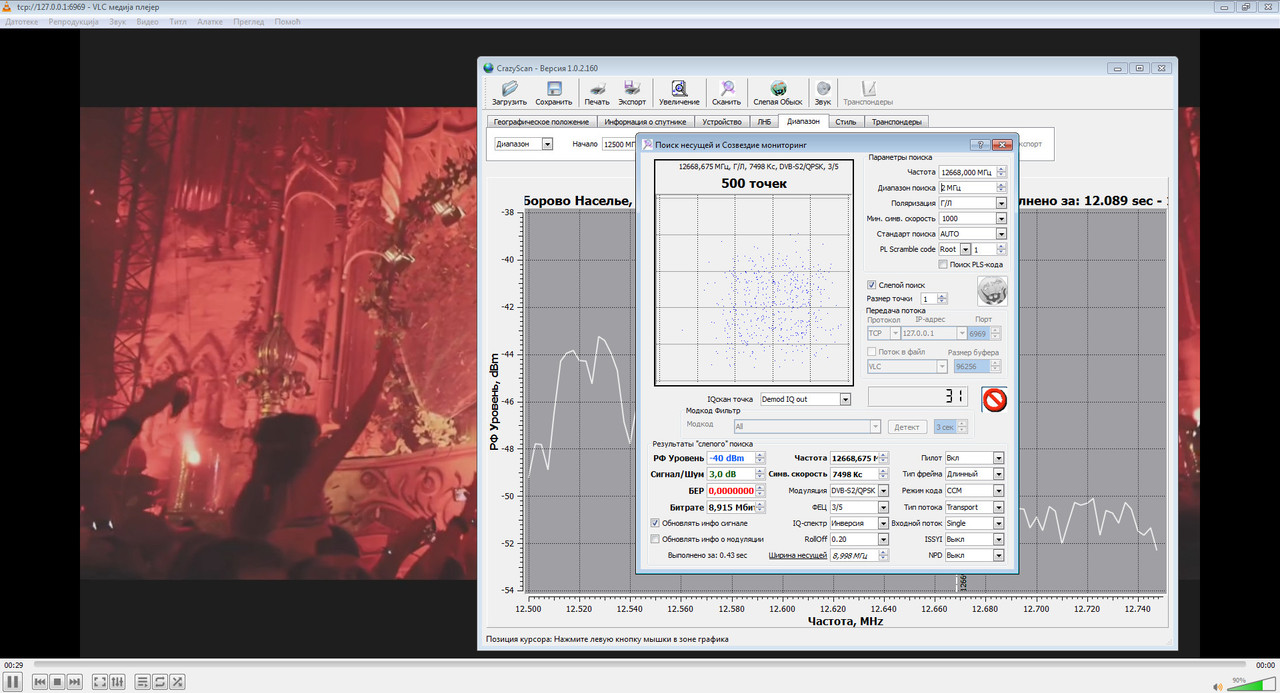Open the ФЕЦ 3/5 dropdown
The width and height of the screenshot is (1280, 693).
(883, 507)
